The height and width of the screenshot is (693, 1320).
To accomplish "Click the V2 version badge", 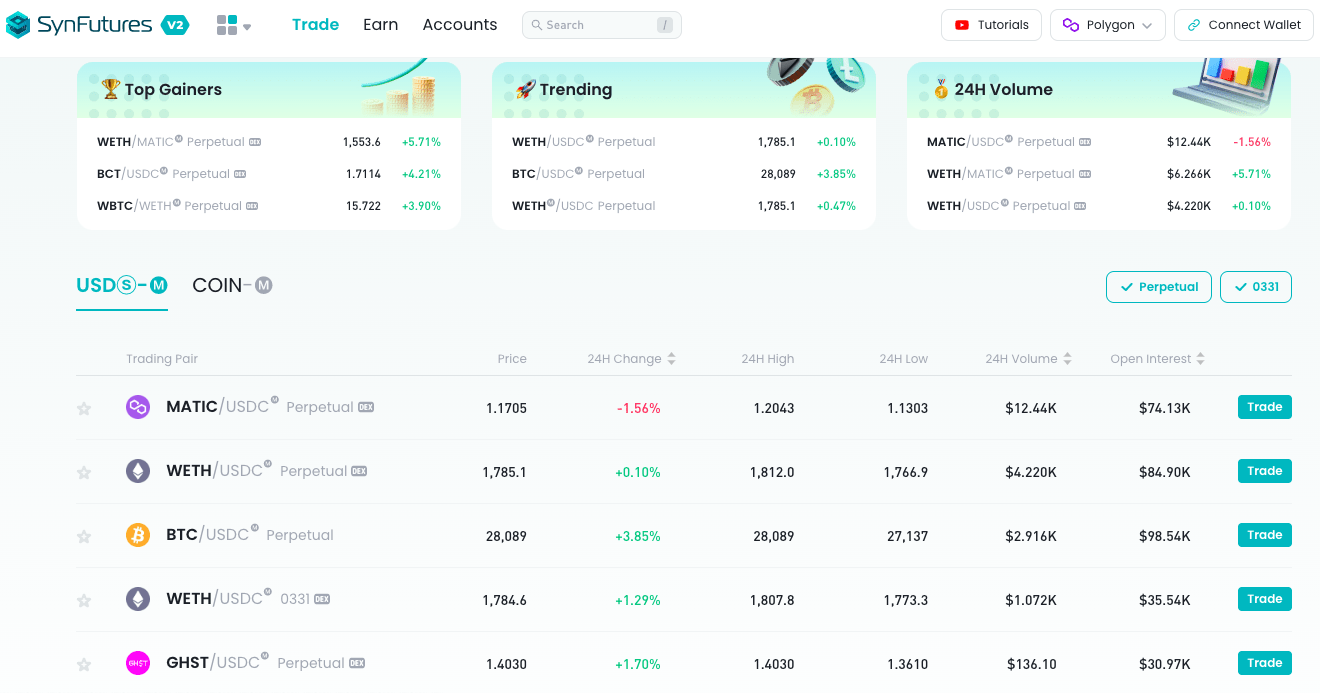I will [175, 25].
